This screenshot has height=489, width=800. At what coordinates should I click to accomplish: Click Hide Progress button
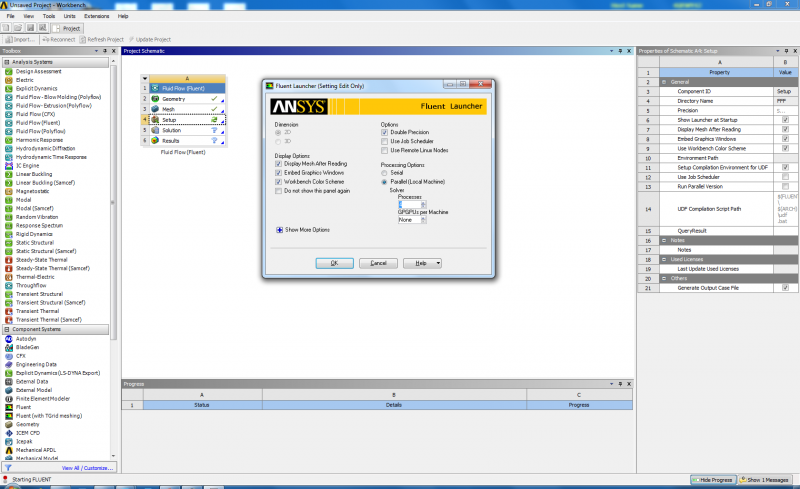pos(713,480)
